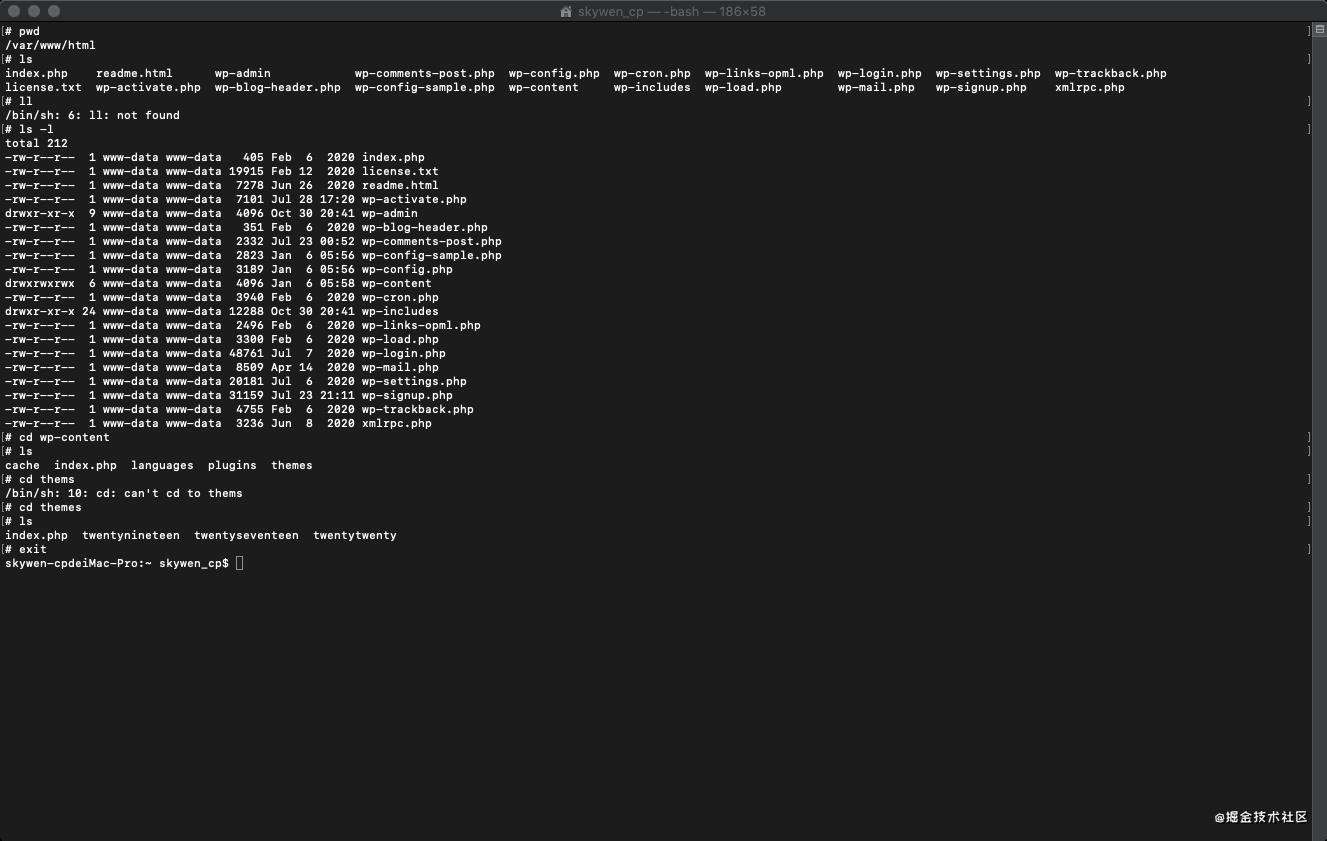1327x841 pixels.
Task: Click the 'total 212' line
Action: coord(36,143)
